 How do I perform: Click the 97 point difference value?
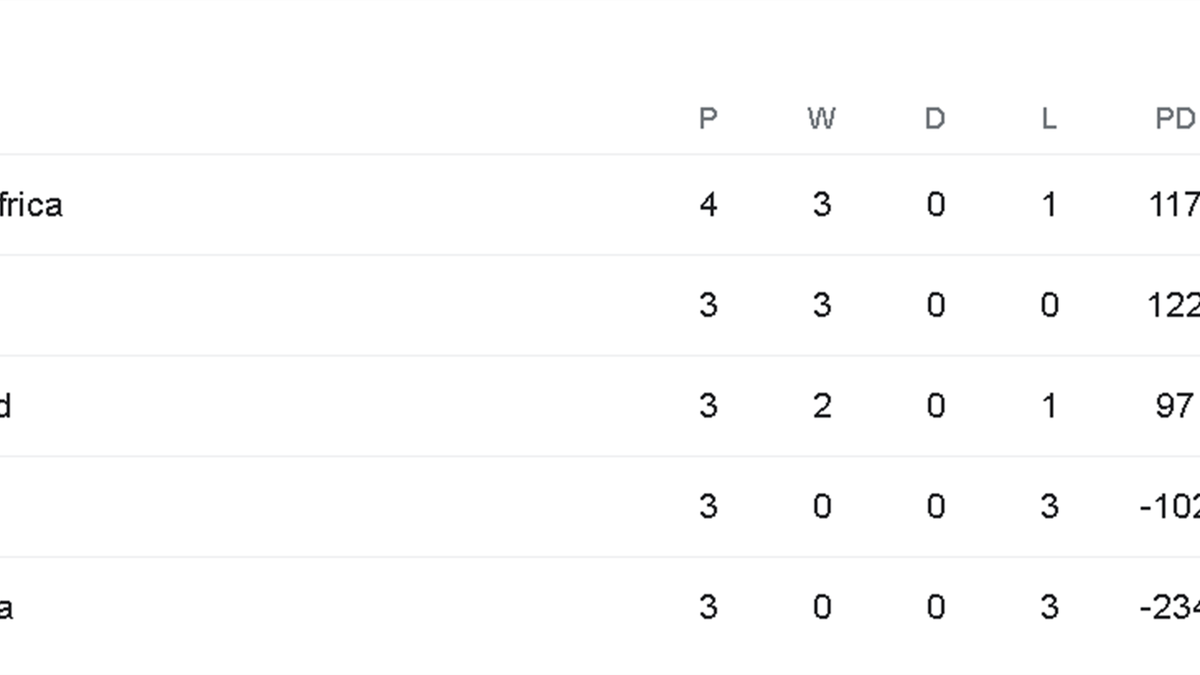pos(1174,406)
